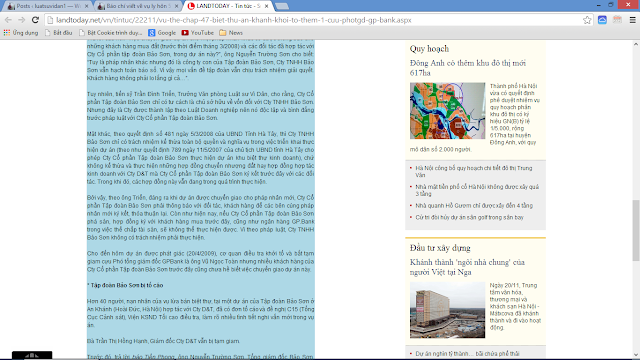Open the Bật Cookie trình duyệt bookmark

111,33
